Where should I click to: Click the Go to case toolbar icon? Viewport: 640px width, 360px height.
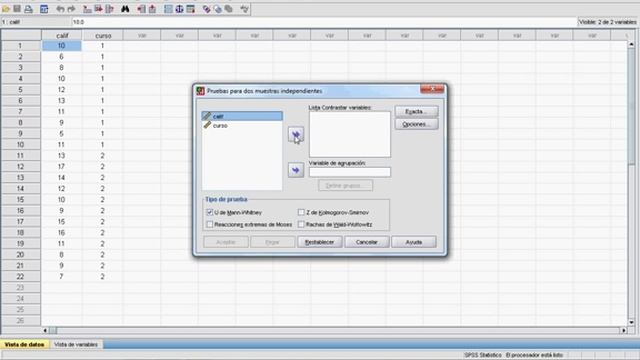click(x=87, y=9)
